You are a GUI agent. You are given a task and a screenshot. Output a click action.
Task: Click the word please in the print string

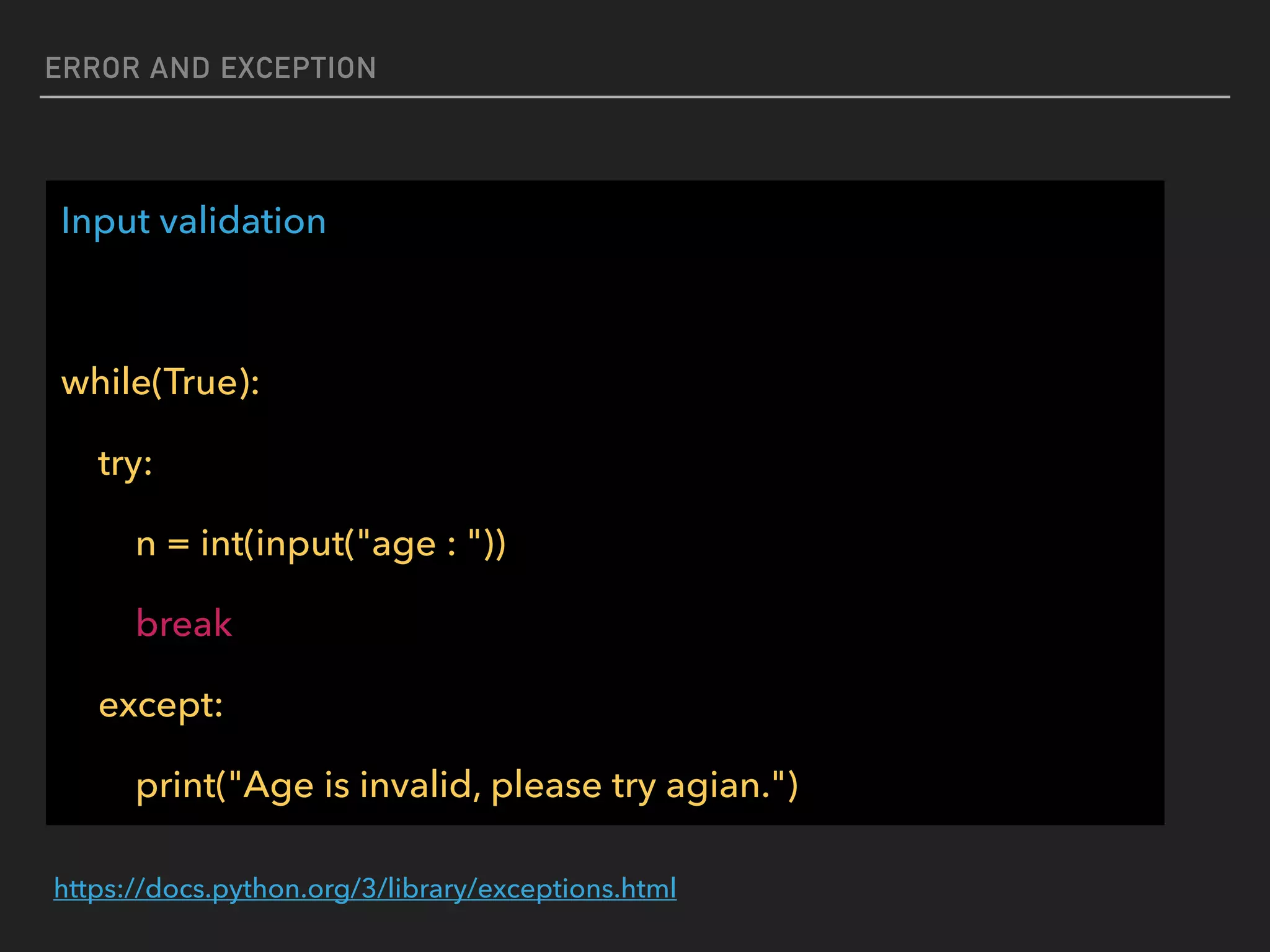(x=546, y=786)
